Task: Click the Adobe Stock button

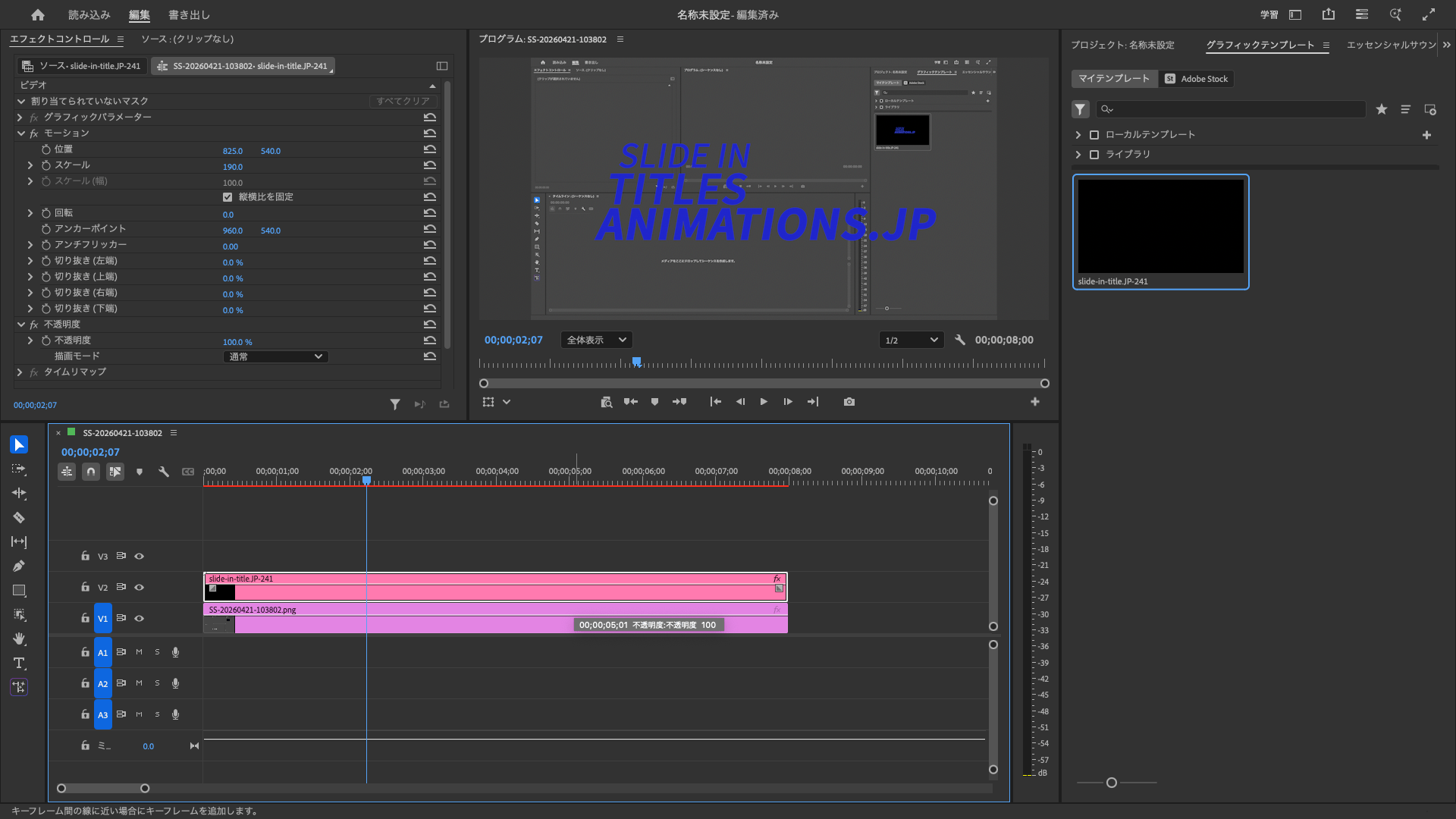Action: pyautogui.click(x=1196, y=79)
